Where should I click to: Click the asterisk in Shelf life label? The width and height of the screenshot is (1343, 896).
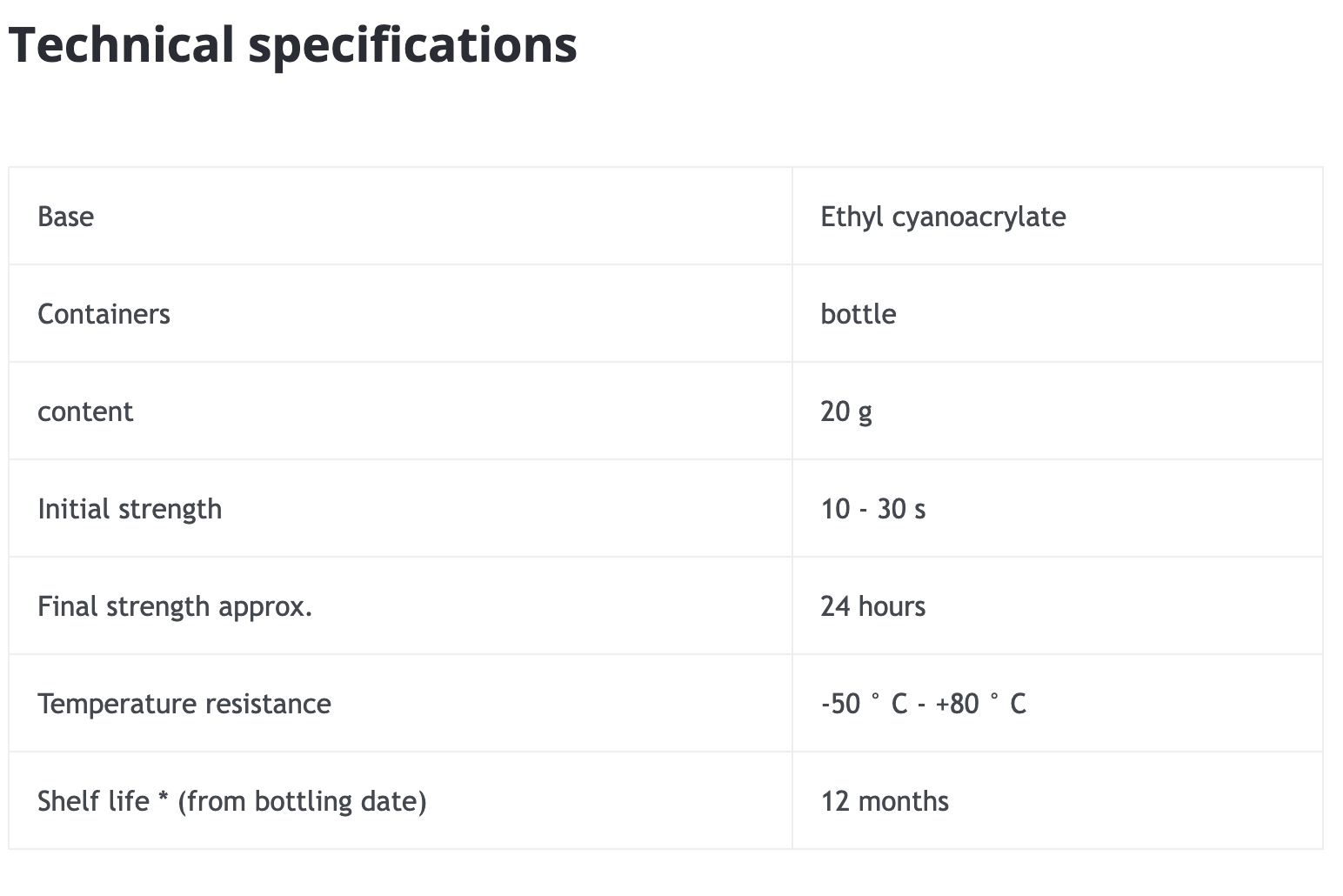point(164,798)
